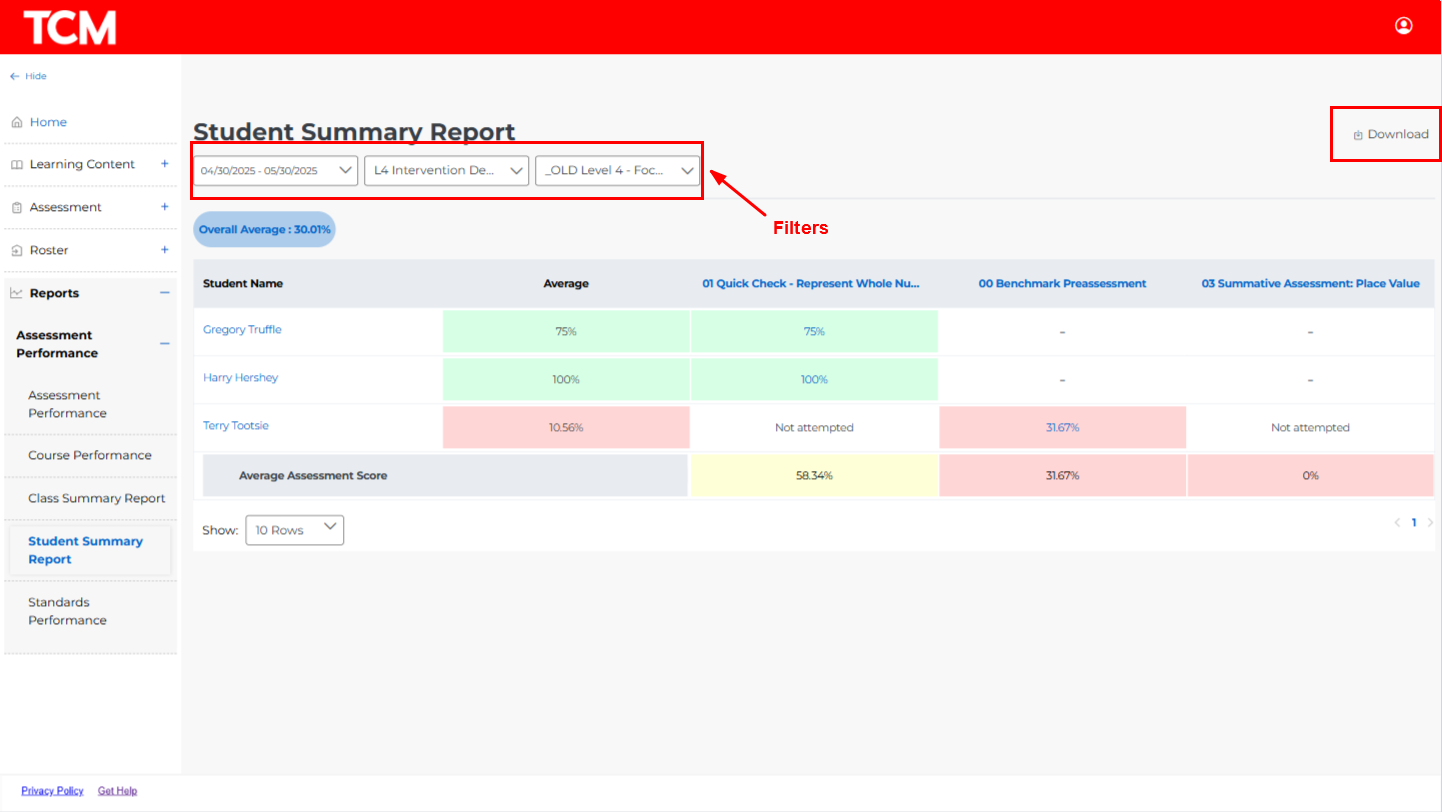Click the Home icon in sidebar
The height and width of the screenshot is (812, 1442).
(x=17, y=123)
